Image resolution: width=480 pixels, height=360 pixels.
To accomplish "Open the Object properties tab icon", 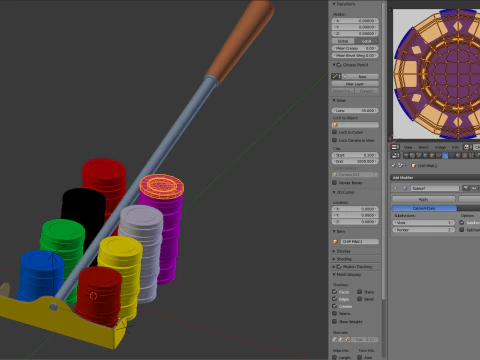I will (432, 156).
